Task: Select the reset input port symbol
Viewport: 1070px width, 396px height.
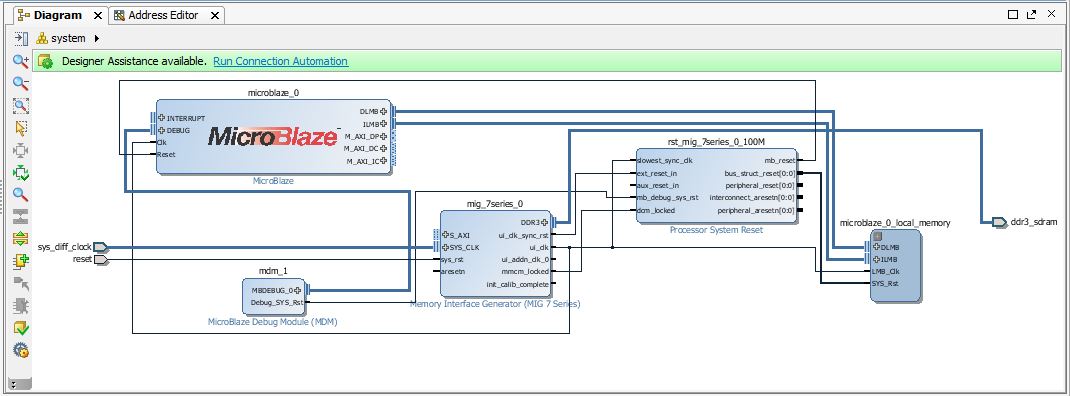Action: coord(100,259)
